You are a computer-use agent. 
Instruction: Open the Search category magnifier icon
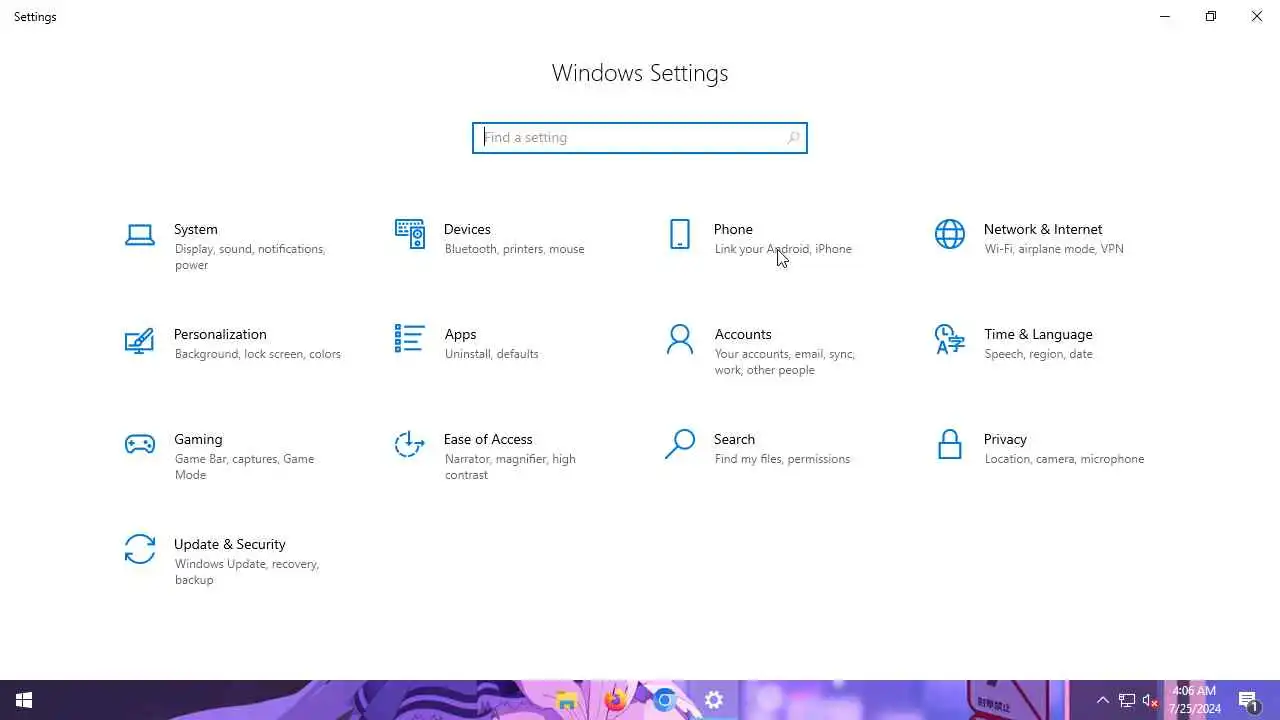click(680, 444)
